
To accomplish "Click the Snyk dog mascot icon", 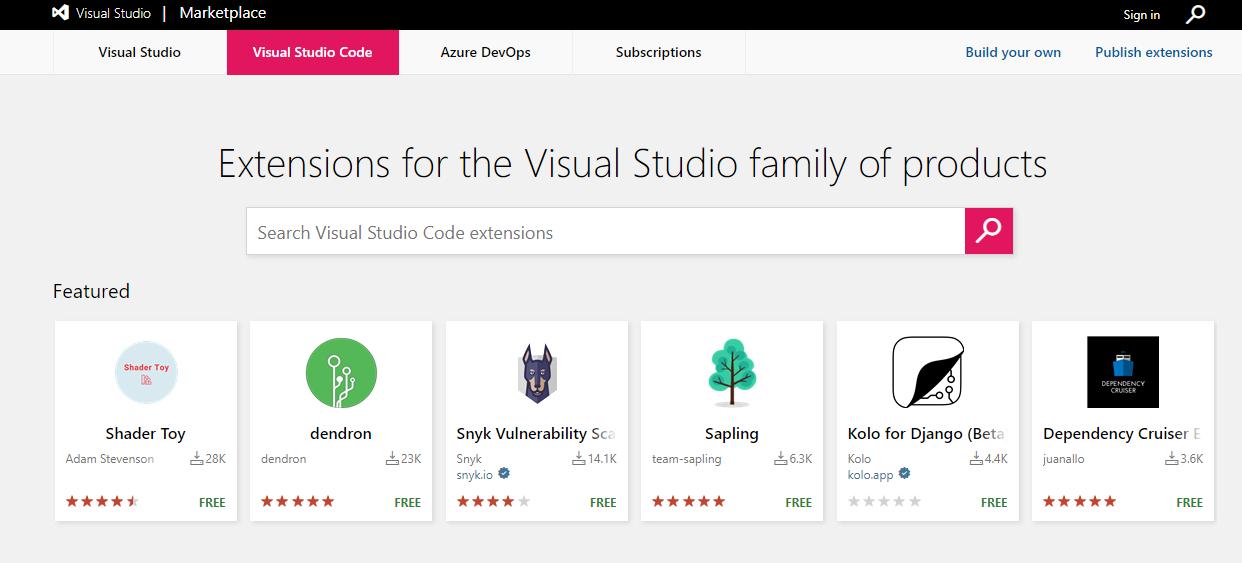I will (537, 372).
